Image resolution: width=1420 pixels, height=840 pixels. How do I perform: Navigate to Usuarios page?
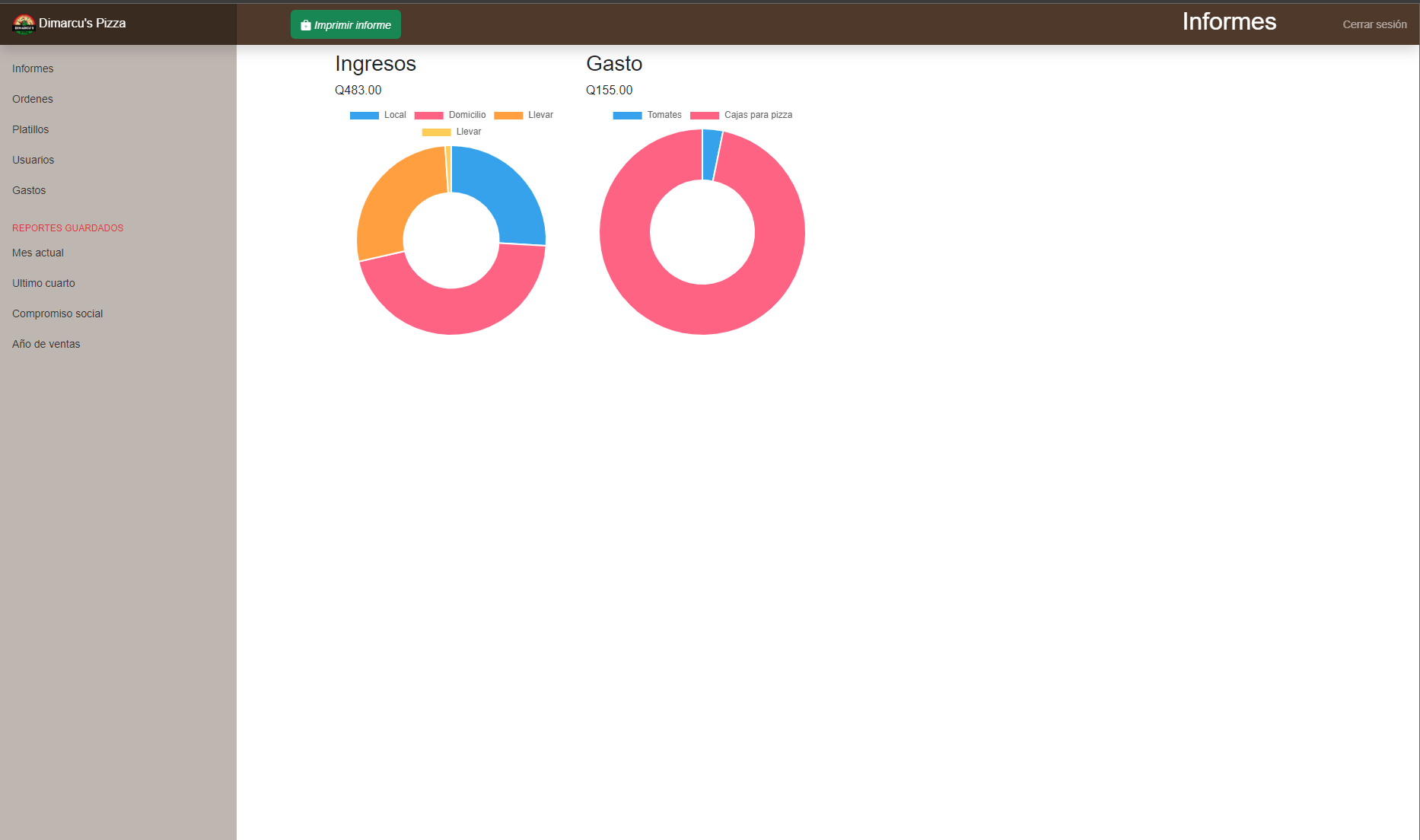[33, 160]
